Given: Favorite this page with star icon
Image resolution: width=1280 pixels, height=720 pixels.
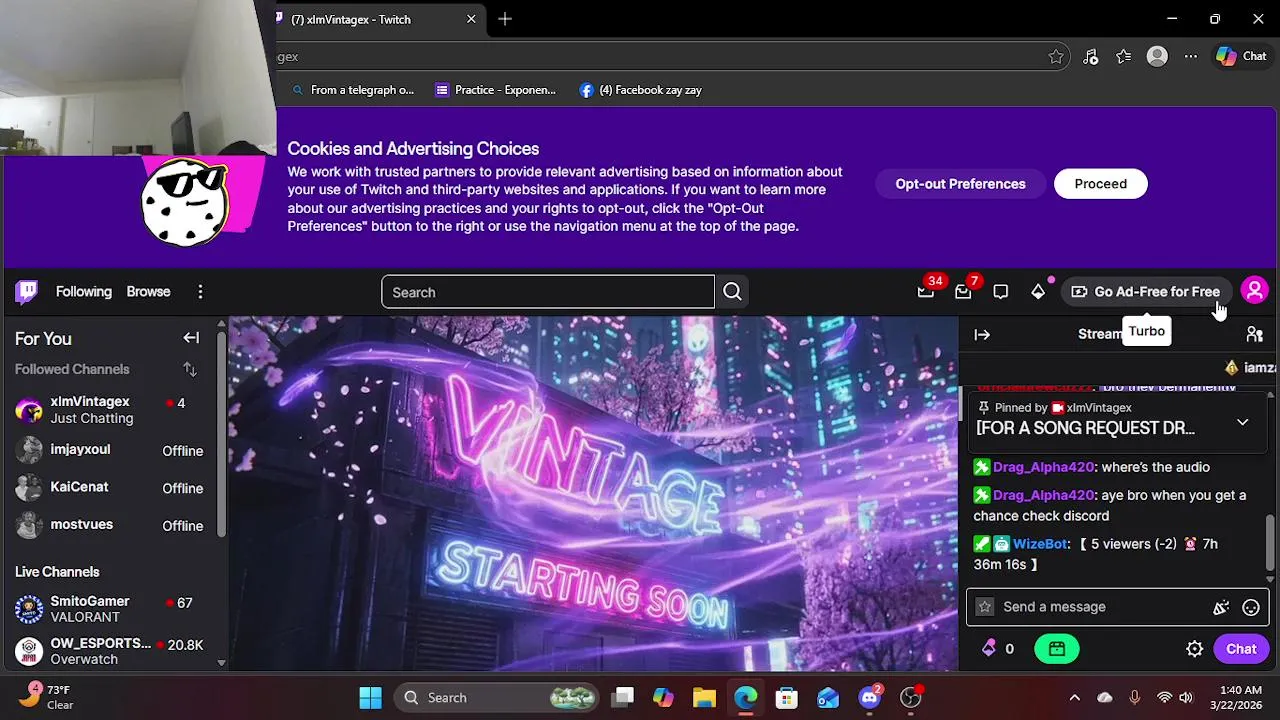Looking at the screenshot, I should (x=1056, y=57).
